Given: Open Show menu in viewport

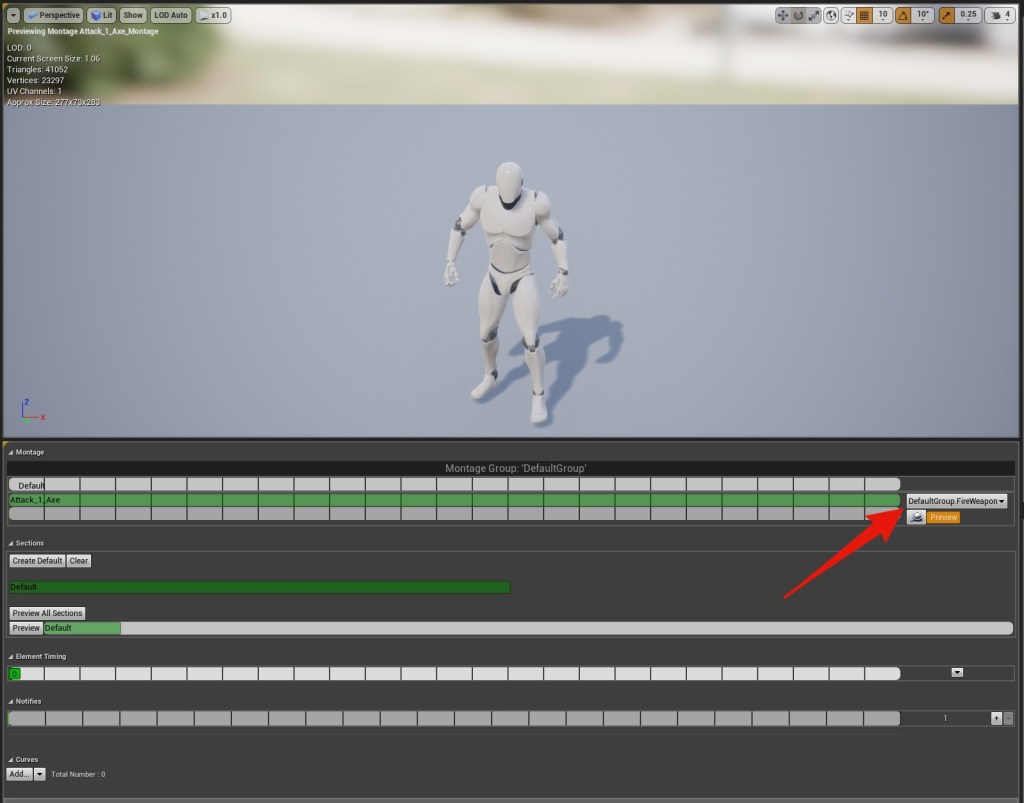Looking at the screenshot, I should tap(133, 15).
